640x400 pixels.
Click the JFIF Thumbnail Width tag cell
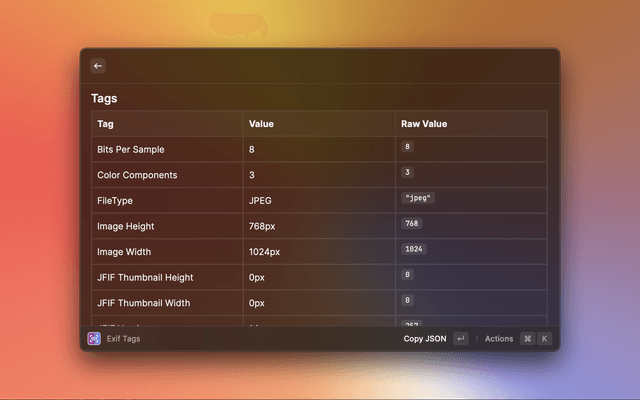tap(143, 303)
